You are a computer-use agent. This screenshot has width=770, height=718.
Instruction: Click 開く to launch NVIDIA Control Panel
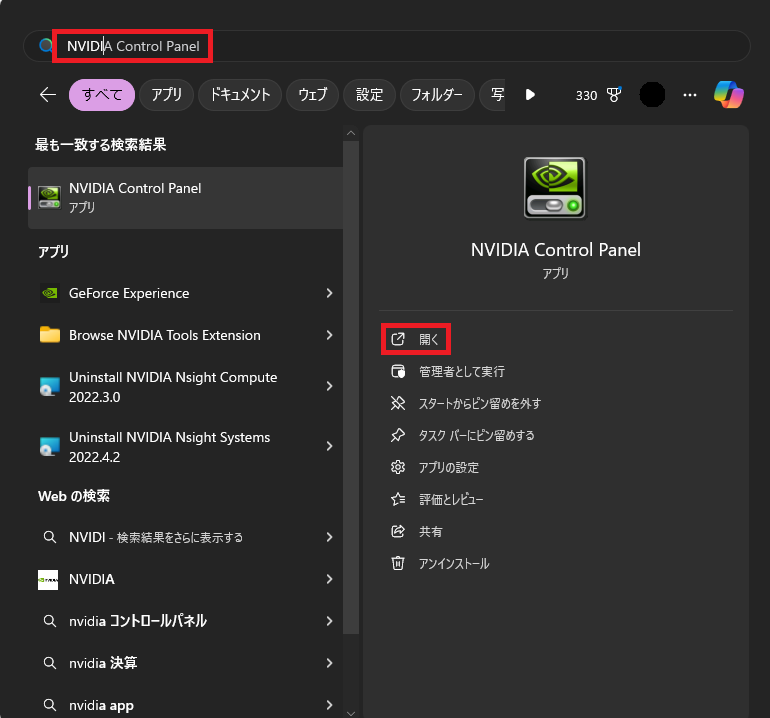pyautogui.click(x=429, y=340)
